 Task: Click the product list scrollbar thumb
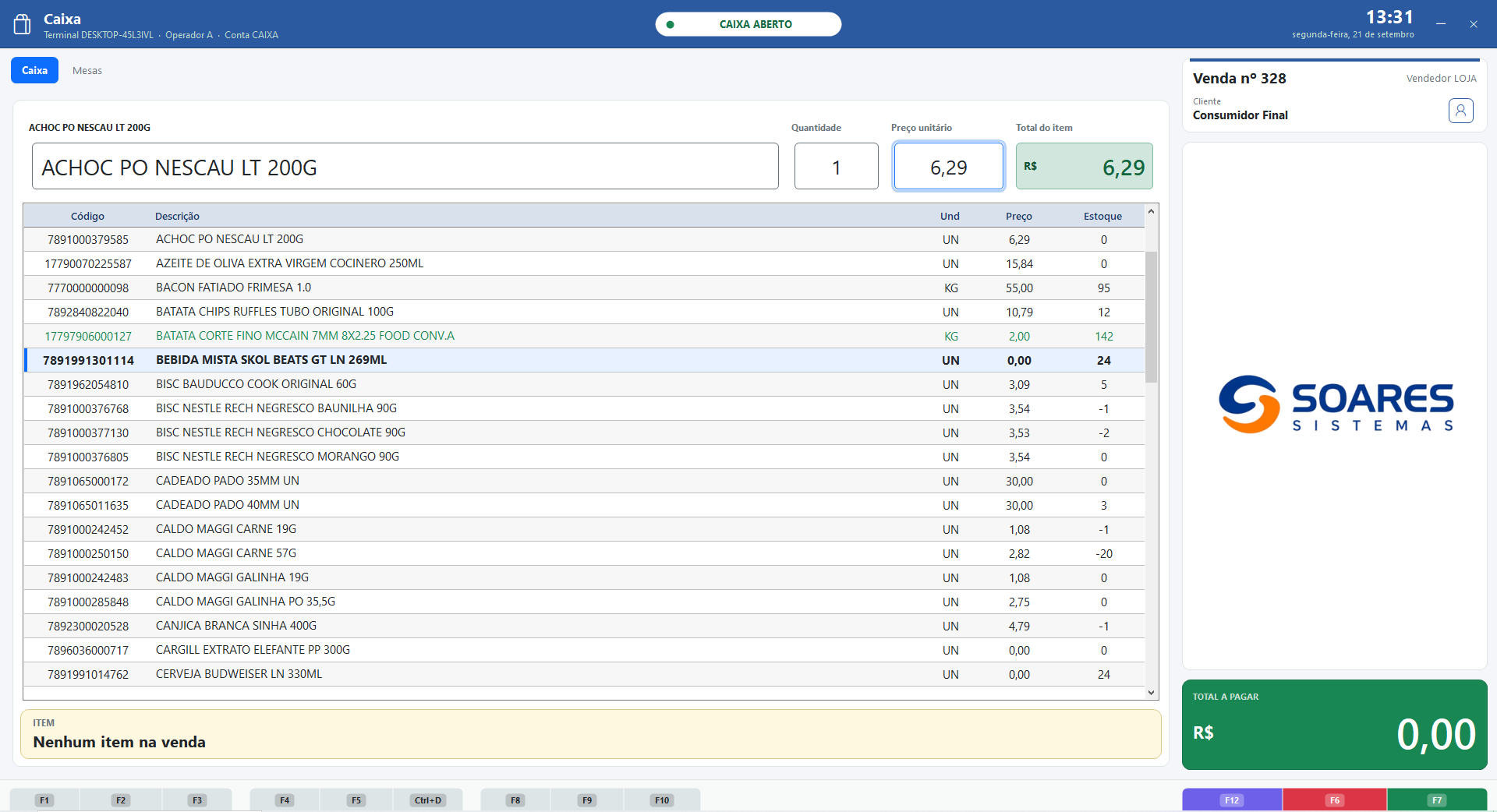tap(1151, 316)
